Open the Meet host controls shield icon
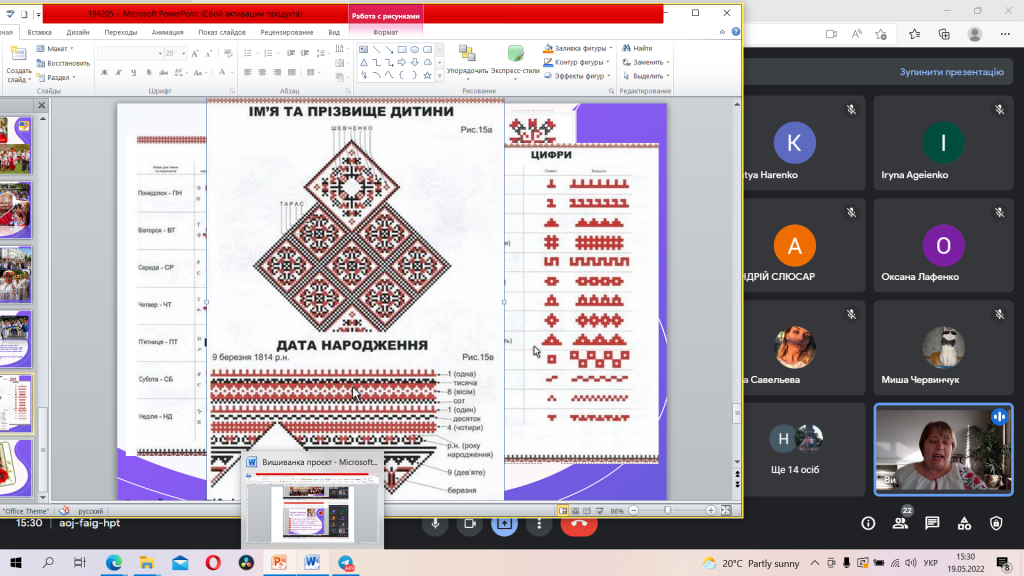 tap(996, 523)
